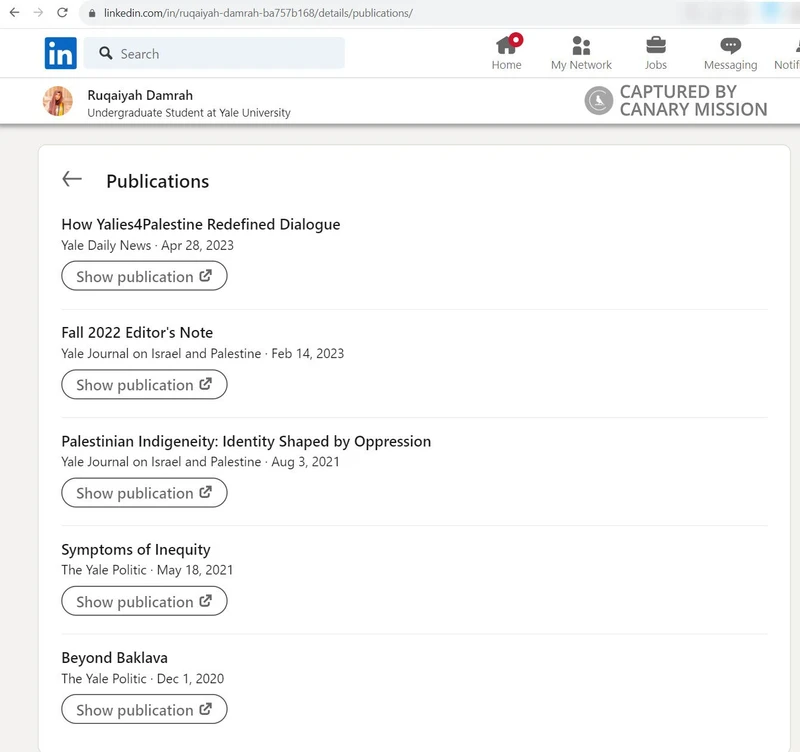Image resolution: width=800 pixels, height=752 pixels.
Task: Click "Yale Daily News · Apr 28, 2023" text
Action: (x=147, y=245)
